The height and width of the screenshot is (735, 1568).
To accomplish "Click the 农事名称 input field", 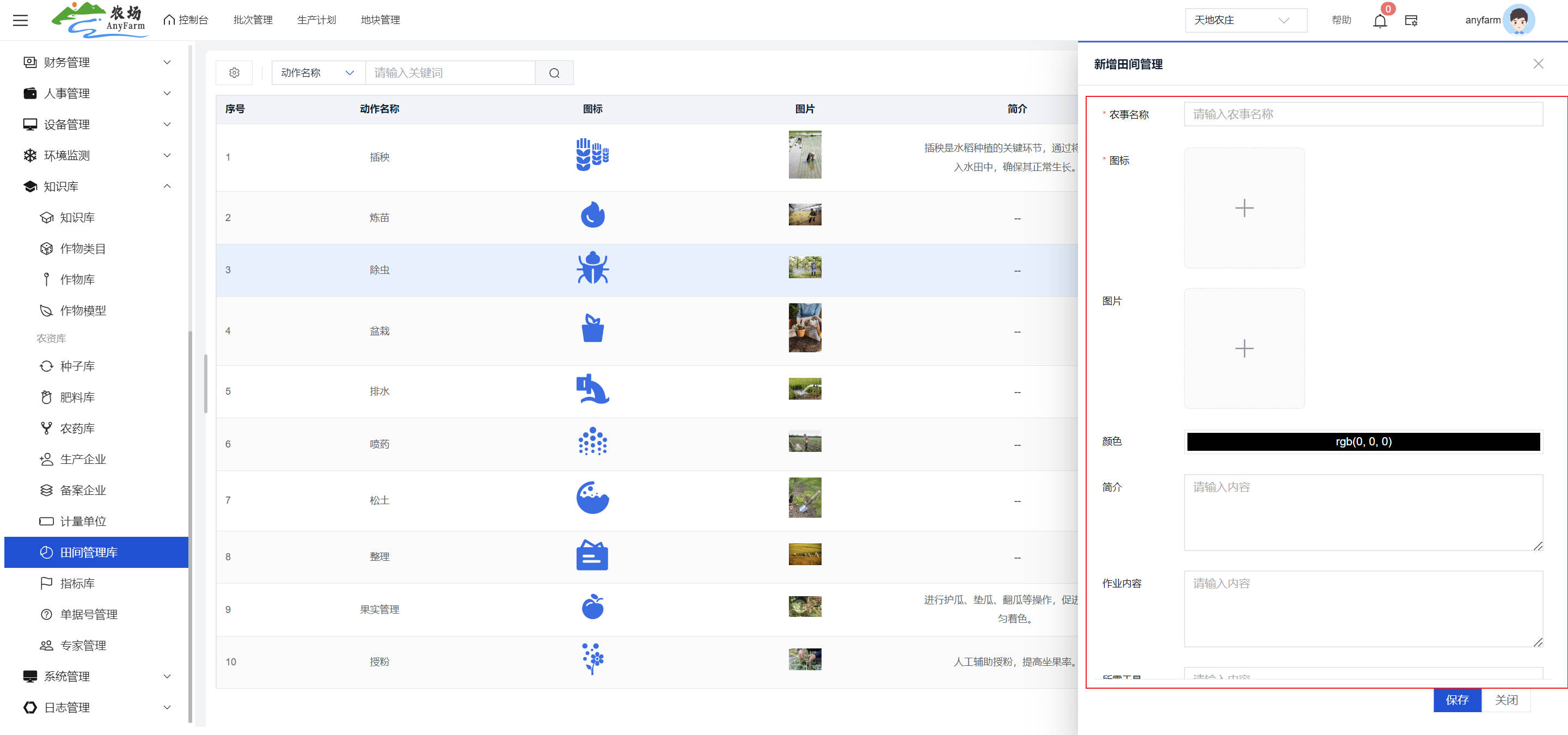I will tap(1363, 114).
